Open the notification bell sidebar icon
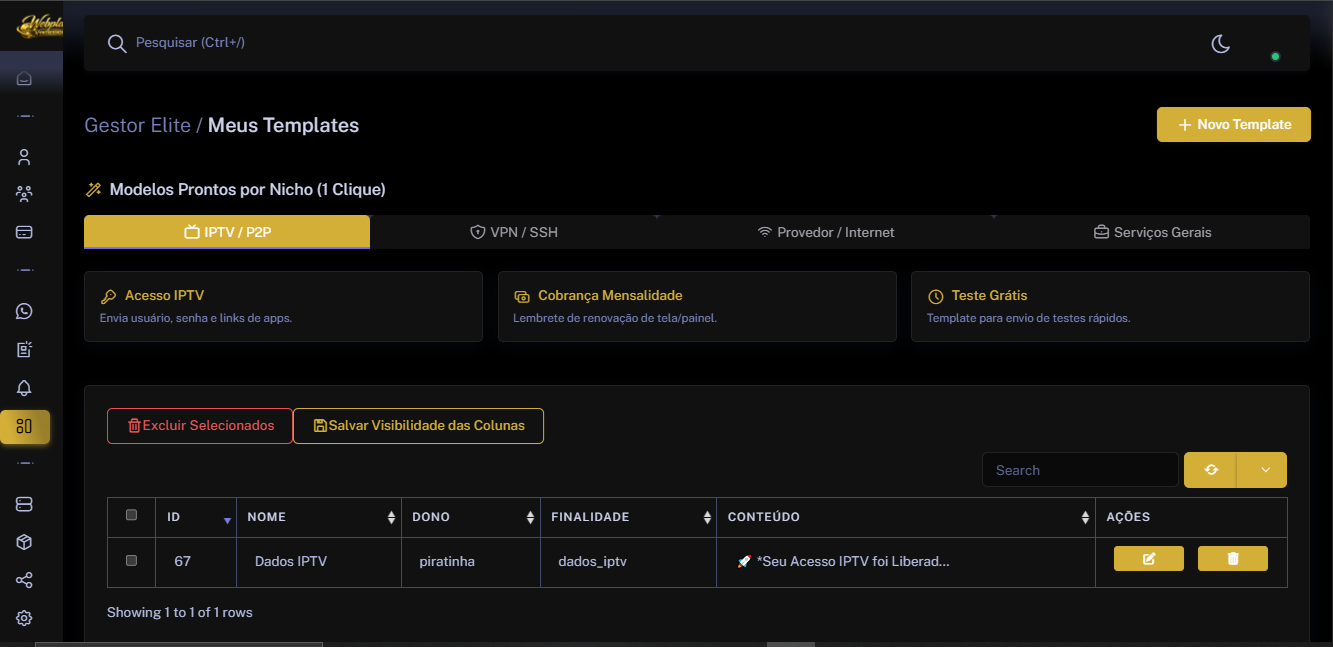This screenshot has width=1333, height=647. click(x=24, y=388)
